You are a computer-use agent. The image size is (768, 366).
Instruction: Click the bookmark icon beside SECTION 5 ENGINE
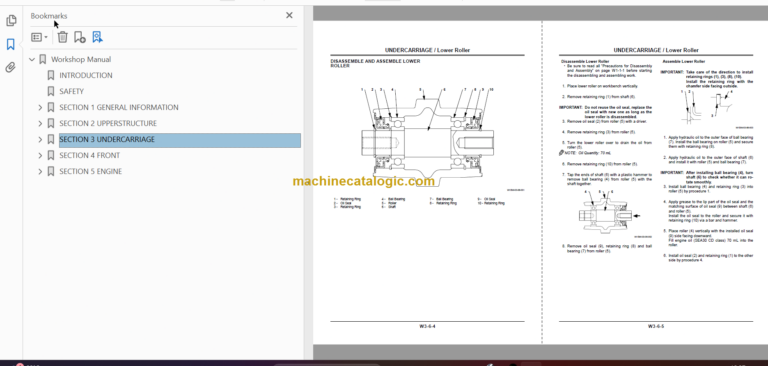(x=50, y=171)
